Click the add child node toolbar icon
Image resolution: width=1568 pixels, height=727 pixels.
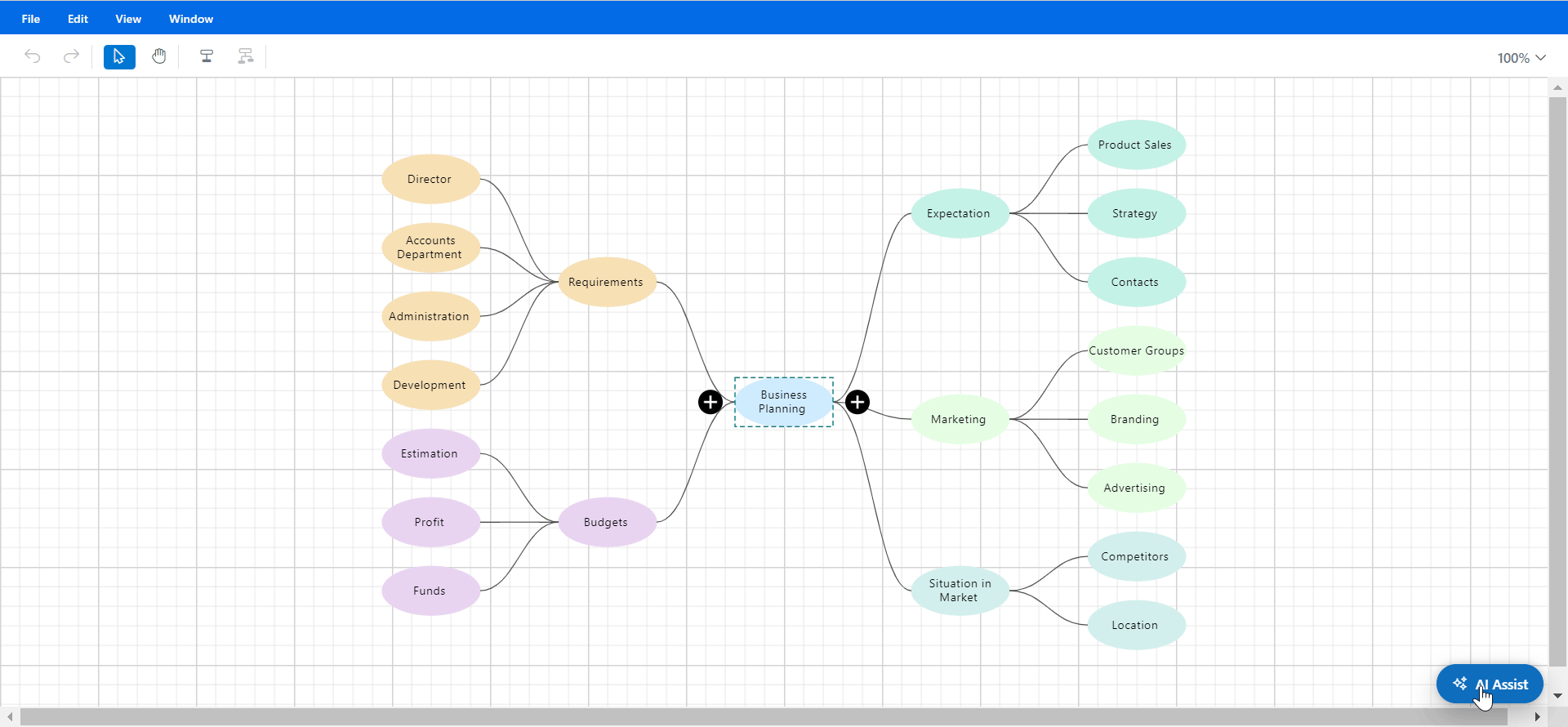click(207, 56)
